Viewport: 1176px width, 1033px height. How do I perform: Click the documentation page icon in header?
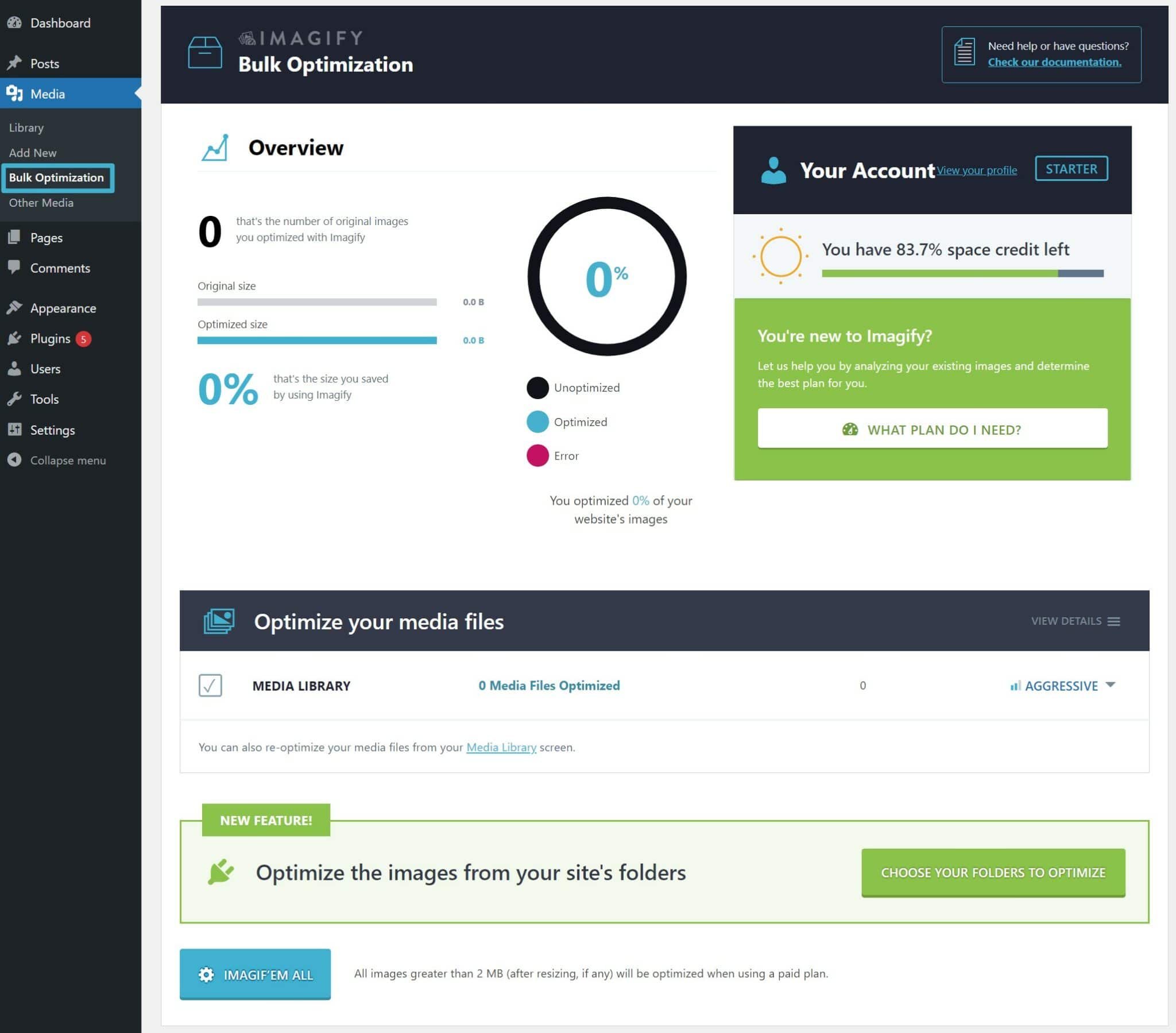[x=964, y=52]
